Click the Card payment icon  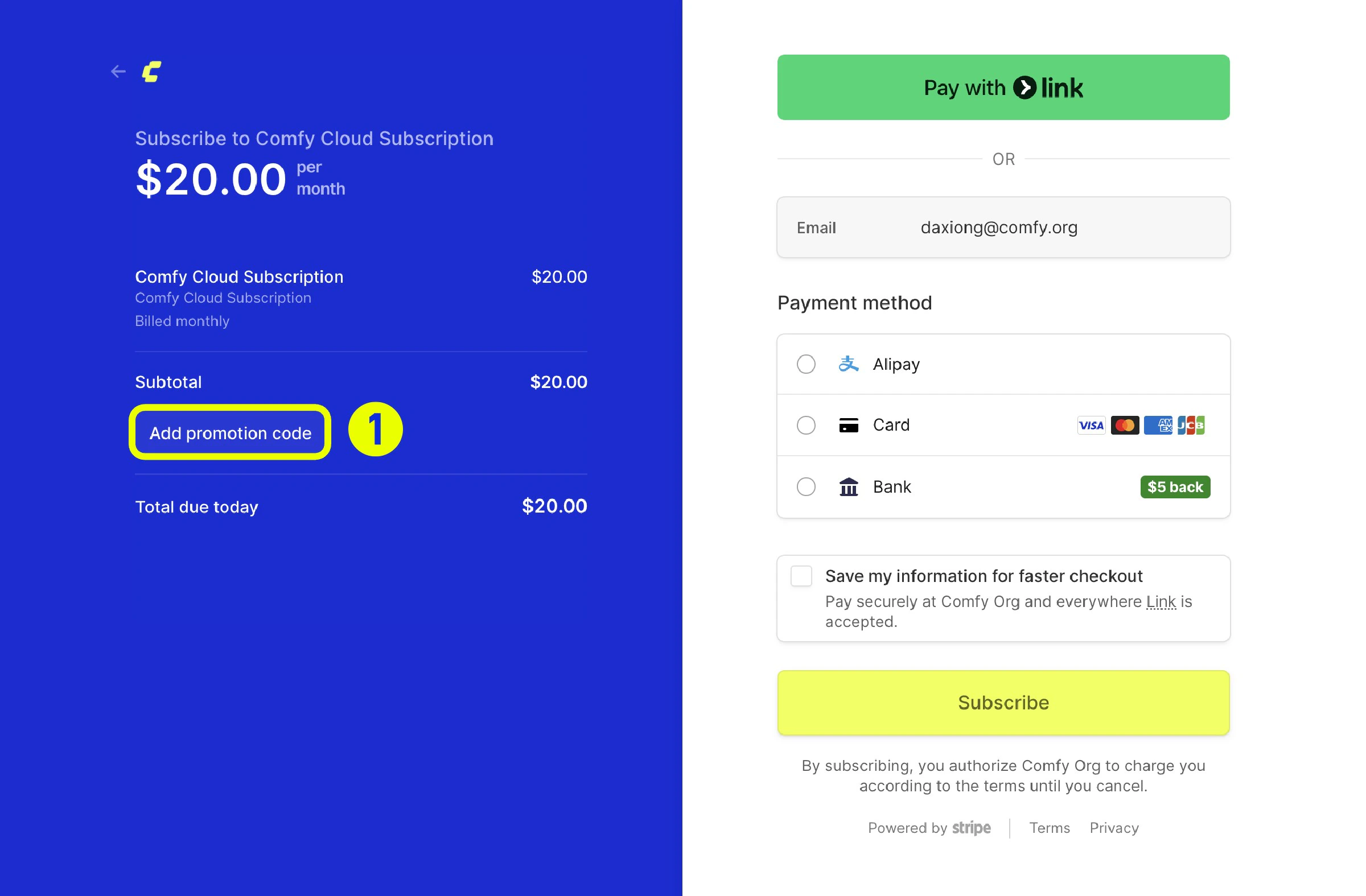847,425
